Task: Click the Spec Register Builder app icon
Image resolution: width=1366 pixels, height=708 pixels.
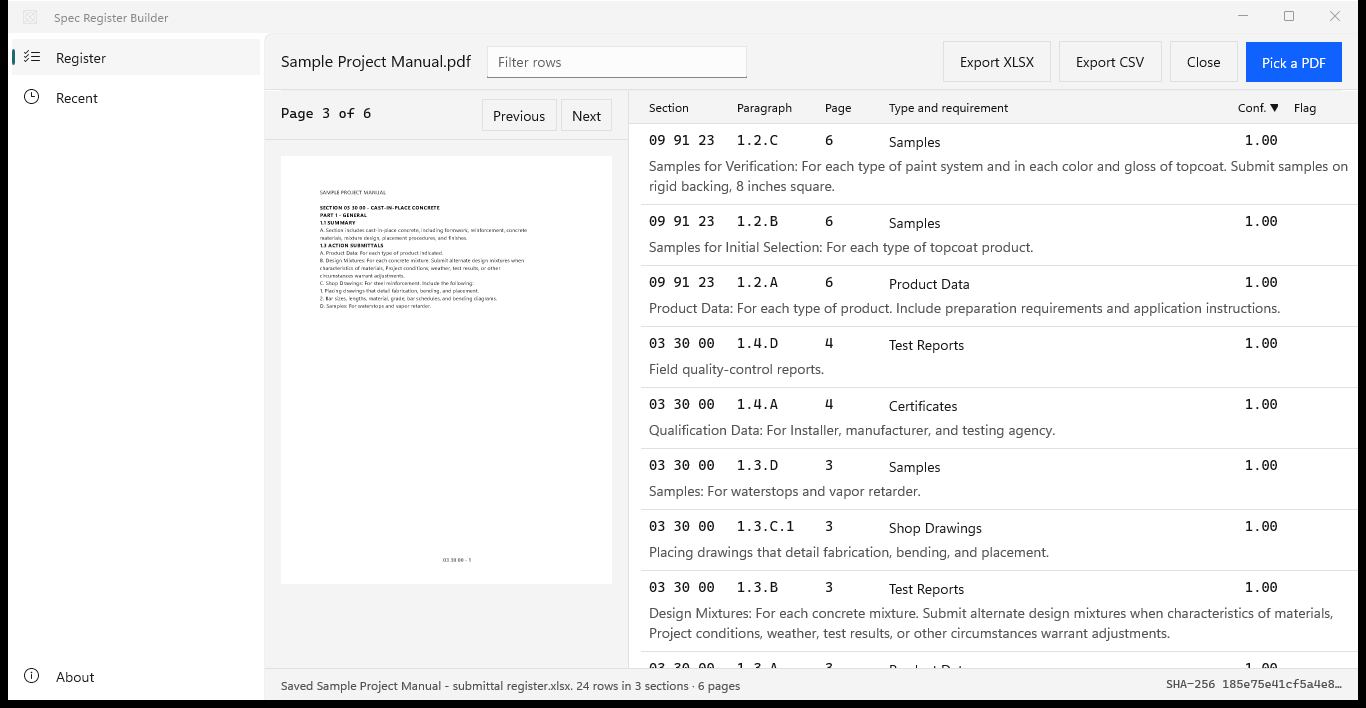Action: click(x=31, y=17)
